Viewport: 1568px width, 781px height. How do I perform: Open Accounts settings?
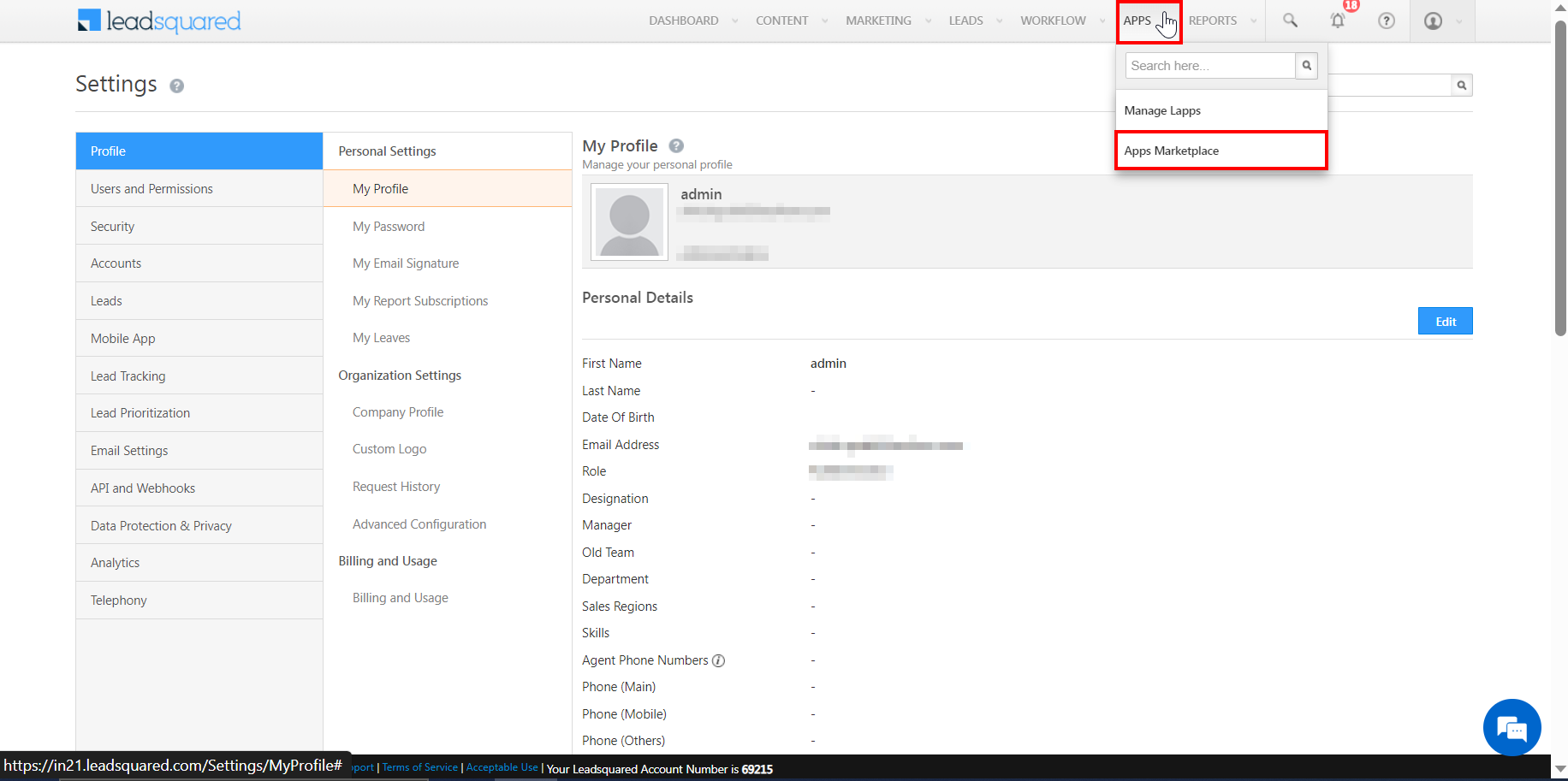pyautogui.click(x=199, y=263)
